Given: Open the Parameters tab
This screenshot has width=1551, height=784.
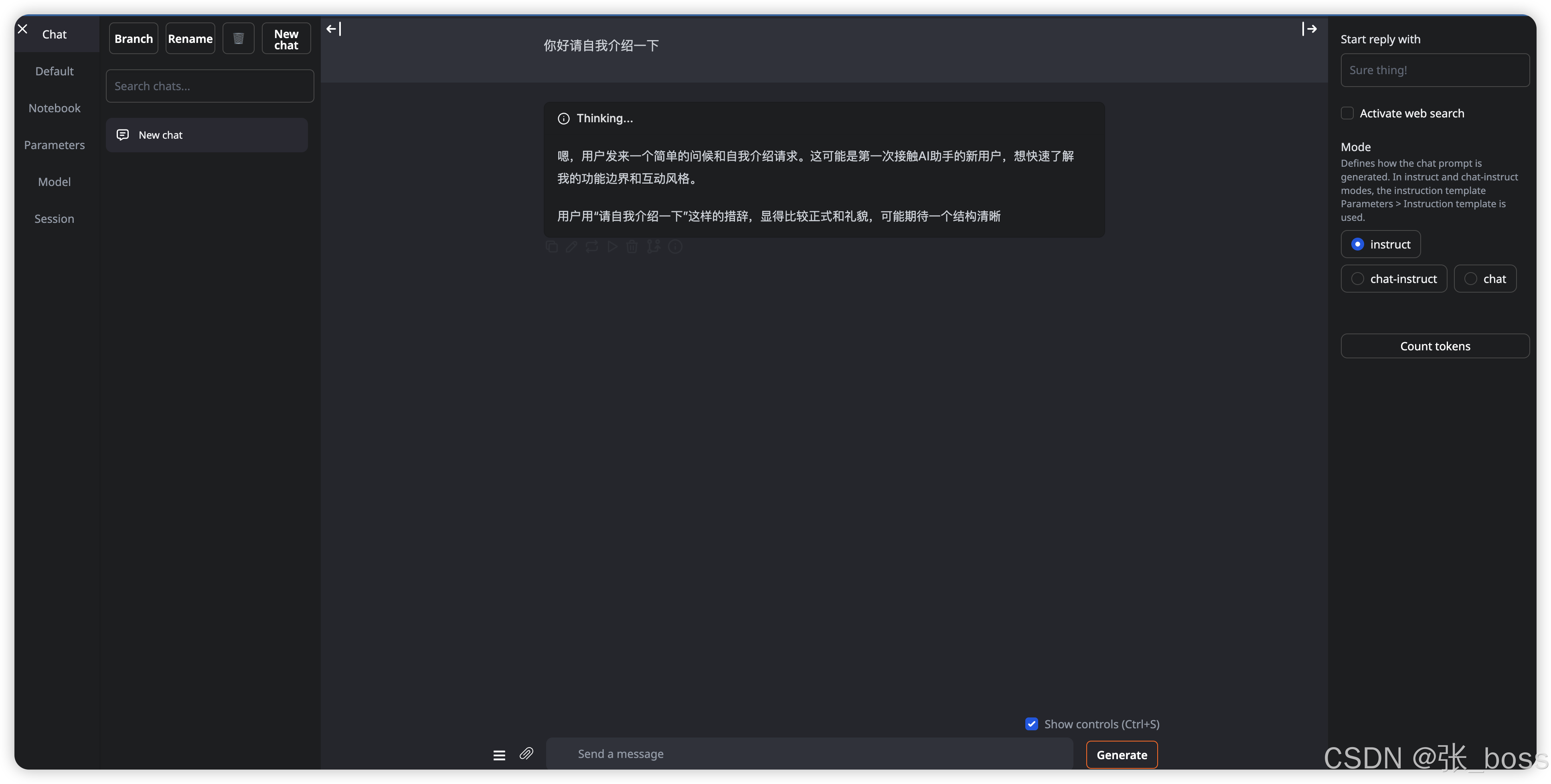Looking at the screenshot, I should click(x=54, y=145).
